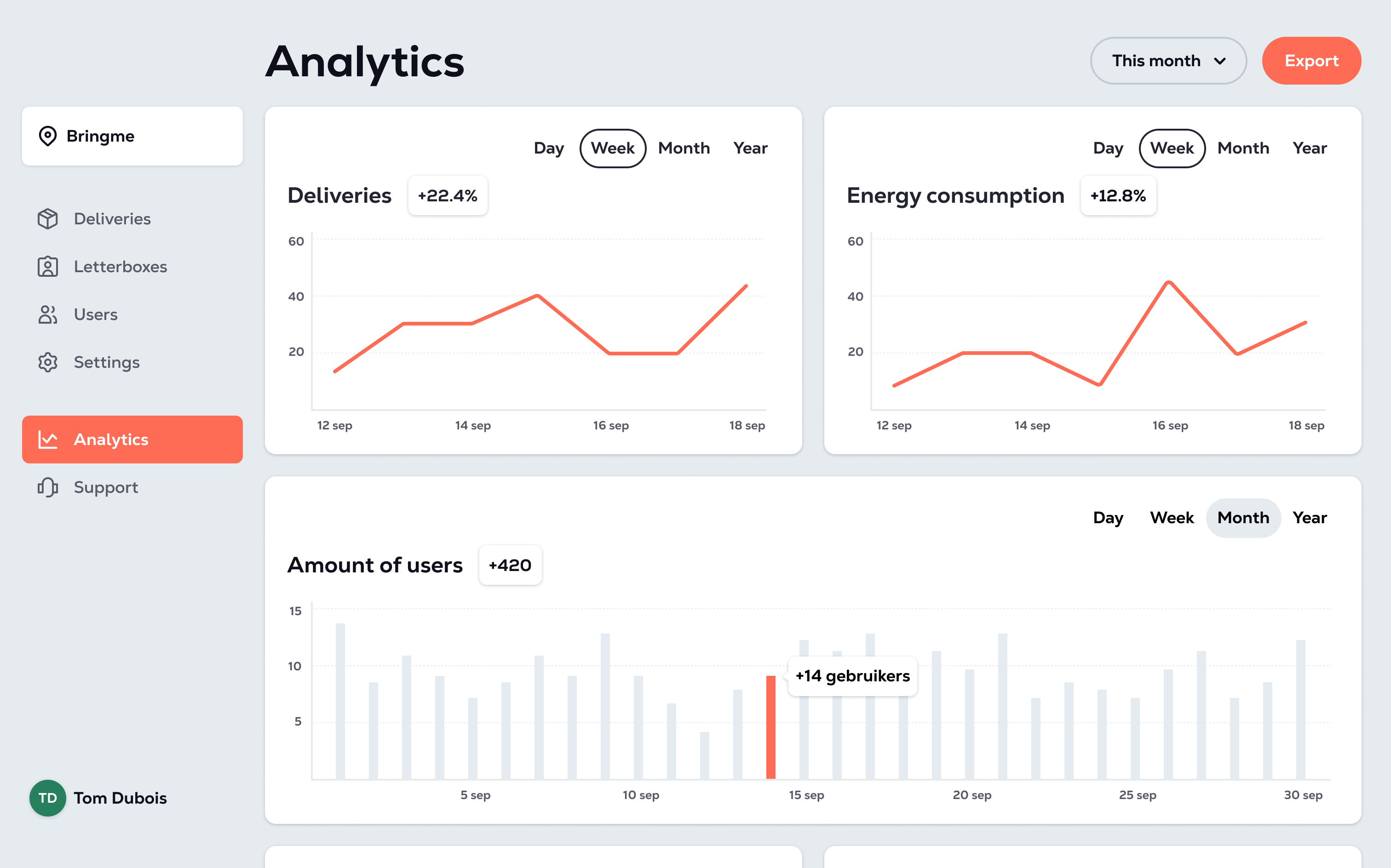Open the Support page
This screenshot has width=1391, height=868.
(x=132, y=487)
